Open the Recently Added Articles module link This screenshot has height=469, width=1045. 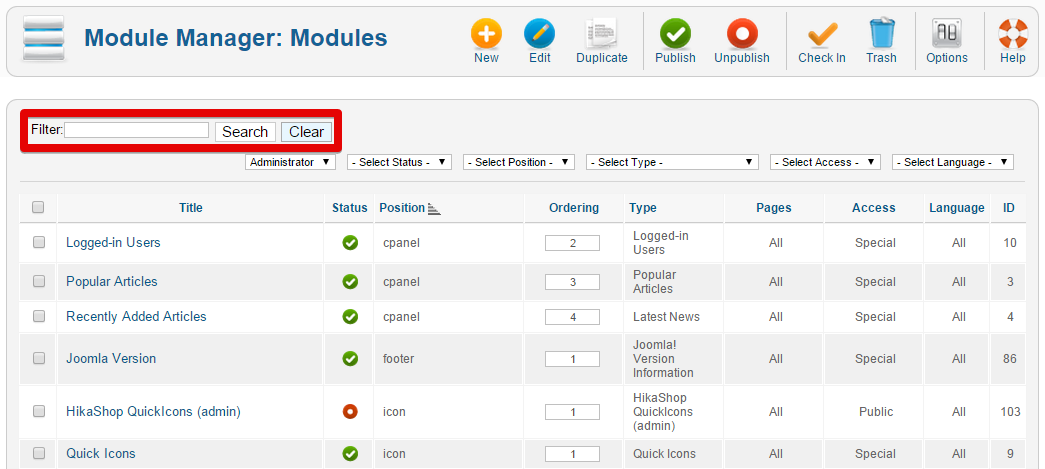(x=137, y=316)
